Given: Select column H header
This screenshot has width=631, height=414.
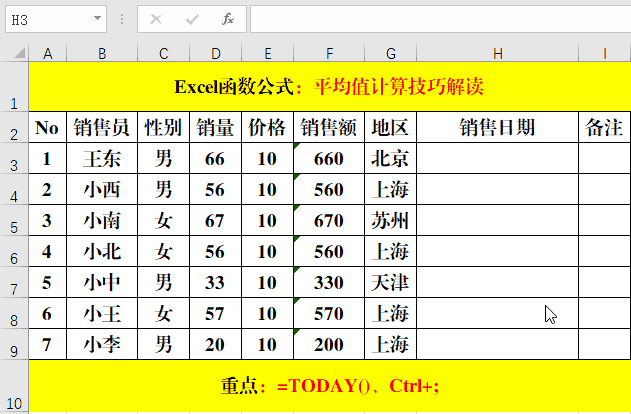Looking at the screenshot, I should 498,54.
